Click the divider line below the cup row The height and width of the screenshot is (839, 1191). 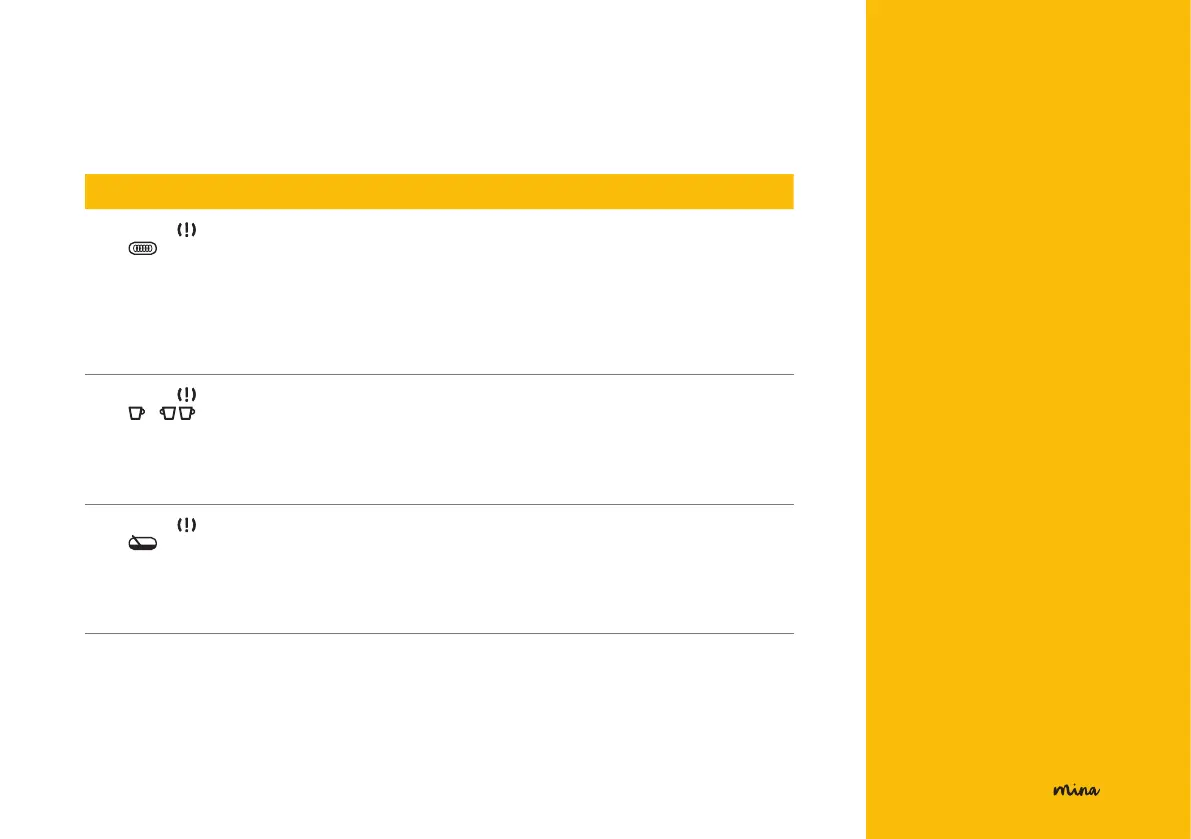tap(438, 505)
